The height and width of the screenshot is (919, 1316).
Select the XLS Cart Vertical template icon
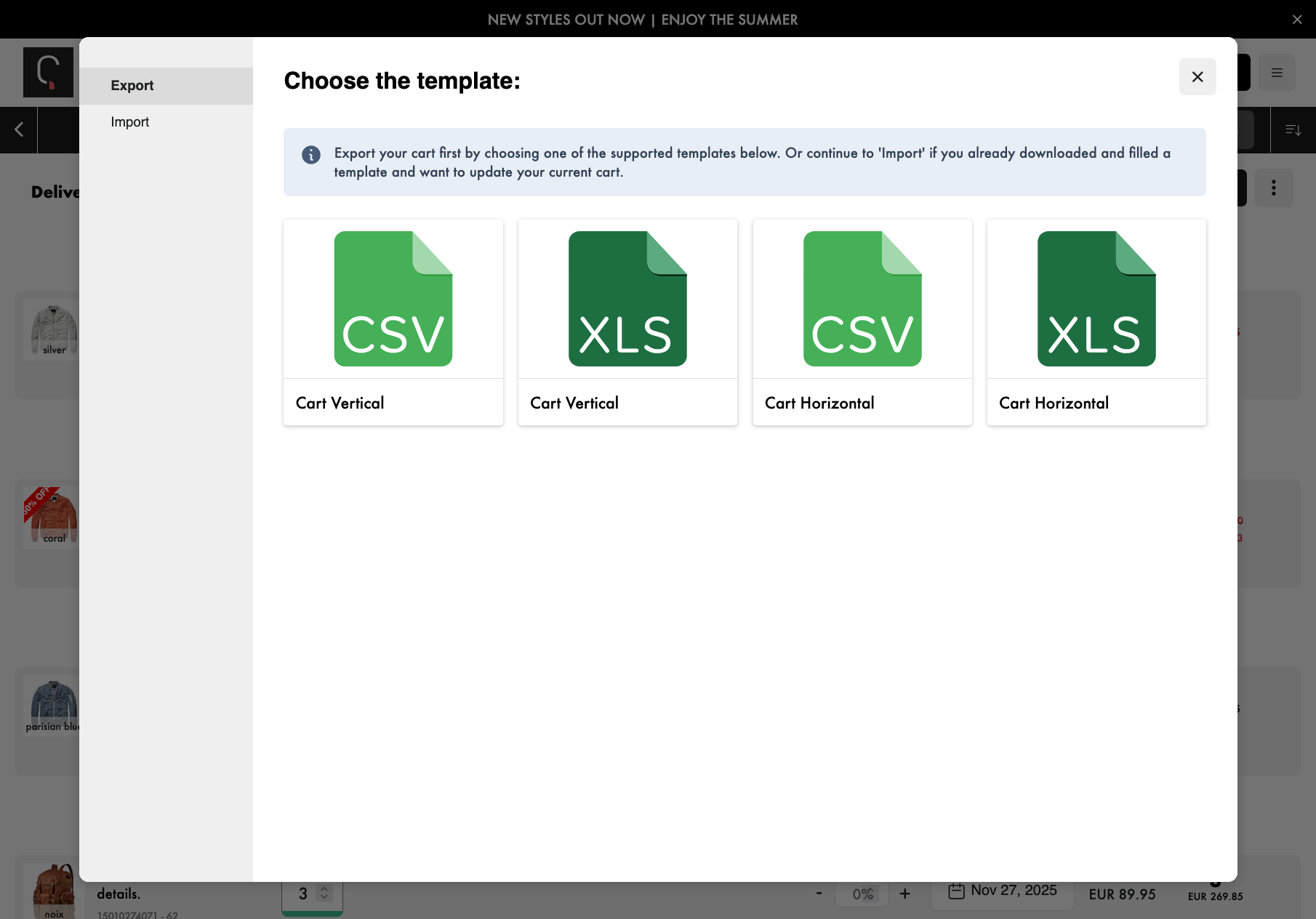click(x=627, y=299)
